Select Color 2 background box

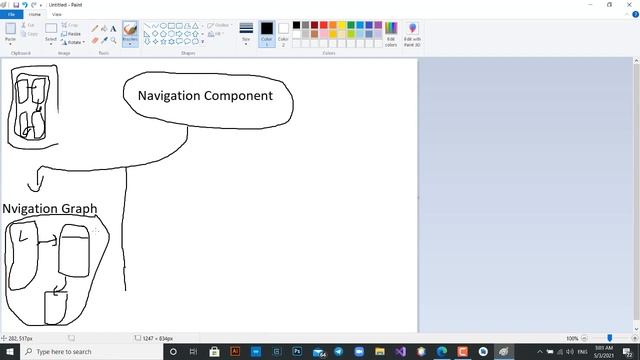point(283,34)
